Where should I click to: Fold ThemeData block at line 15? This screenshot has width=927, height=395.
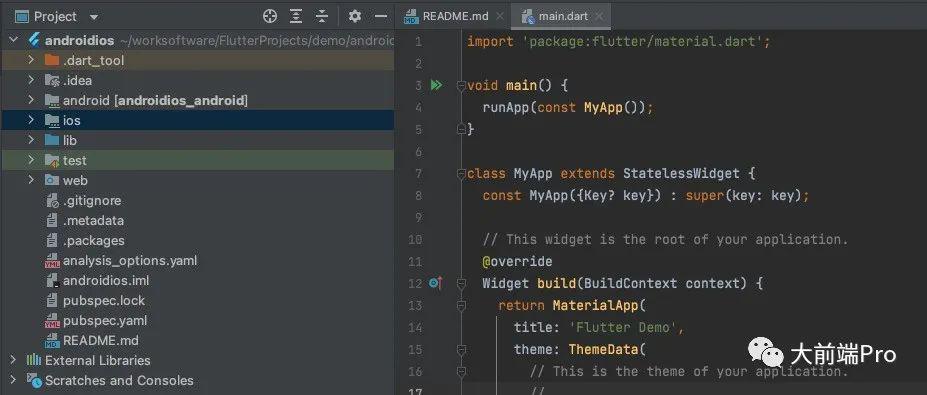pos(461,349)
